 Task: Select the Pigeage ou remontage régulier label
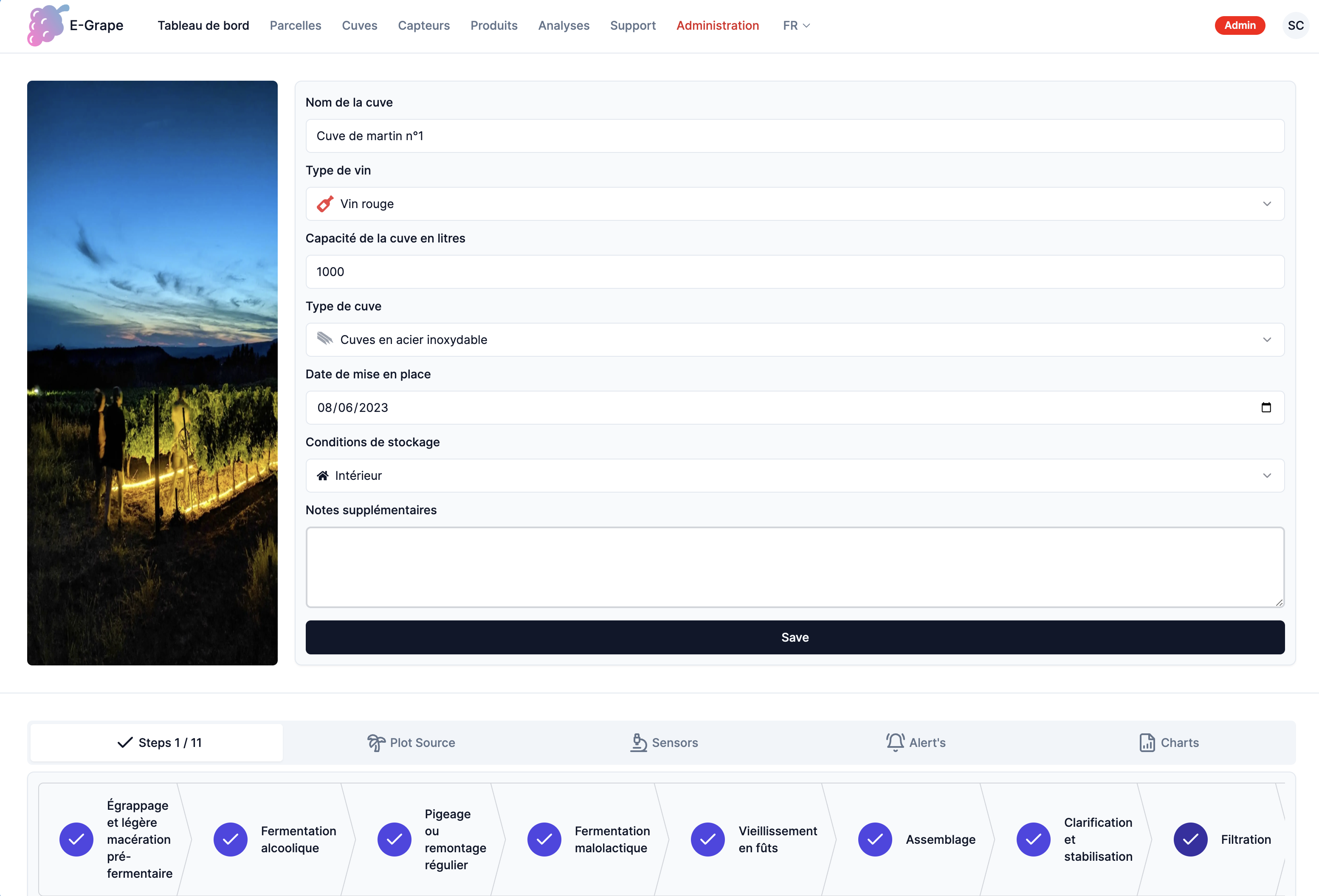click(x=455, y=839)
